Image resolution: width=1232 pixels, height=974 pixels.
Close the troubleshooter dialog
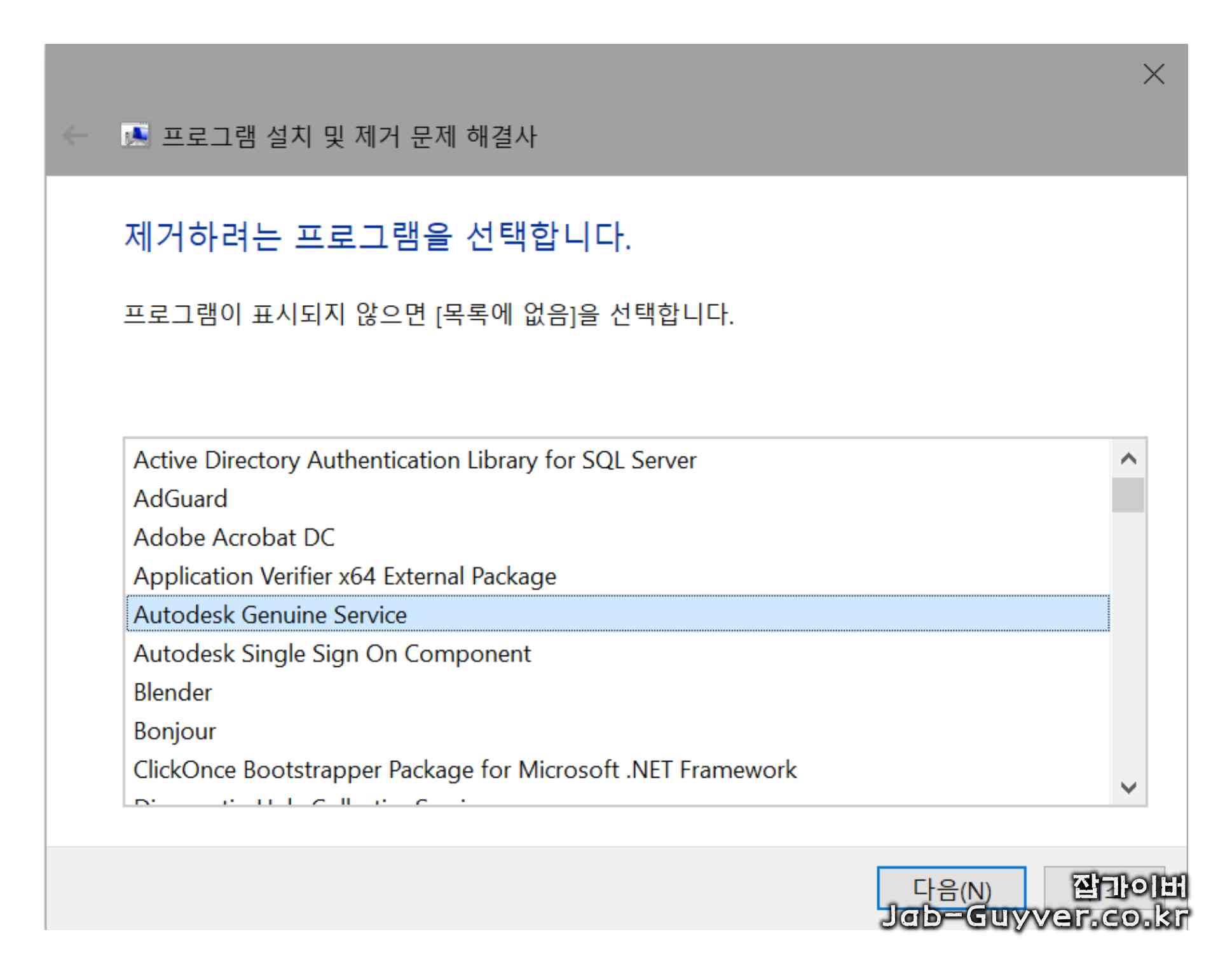pos(1153,75)
